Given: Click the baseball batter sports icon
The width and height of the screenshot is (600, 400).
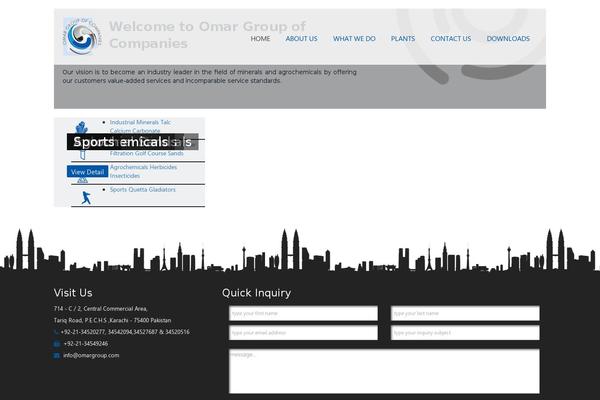Looking at the screenshot, I should click(x=86, y=198).
